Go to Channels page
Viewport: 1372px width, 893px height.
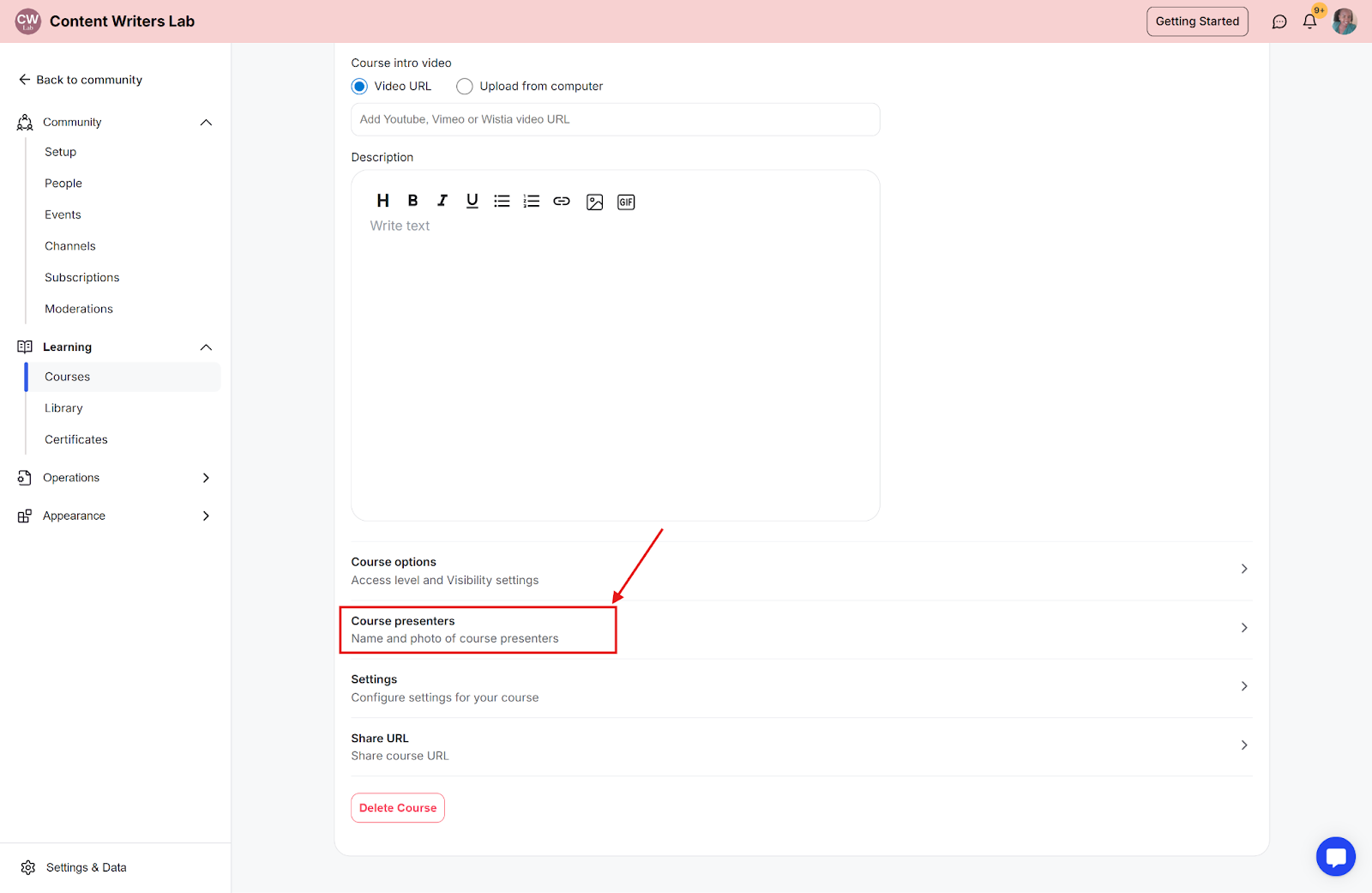pos(70,246)
